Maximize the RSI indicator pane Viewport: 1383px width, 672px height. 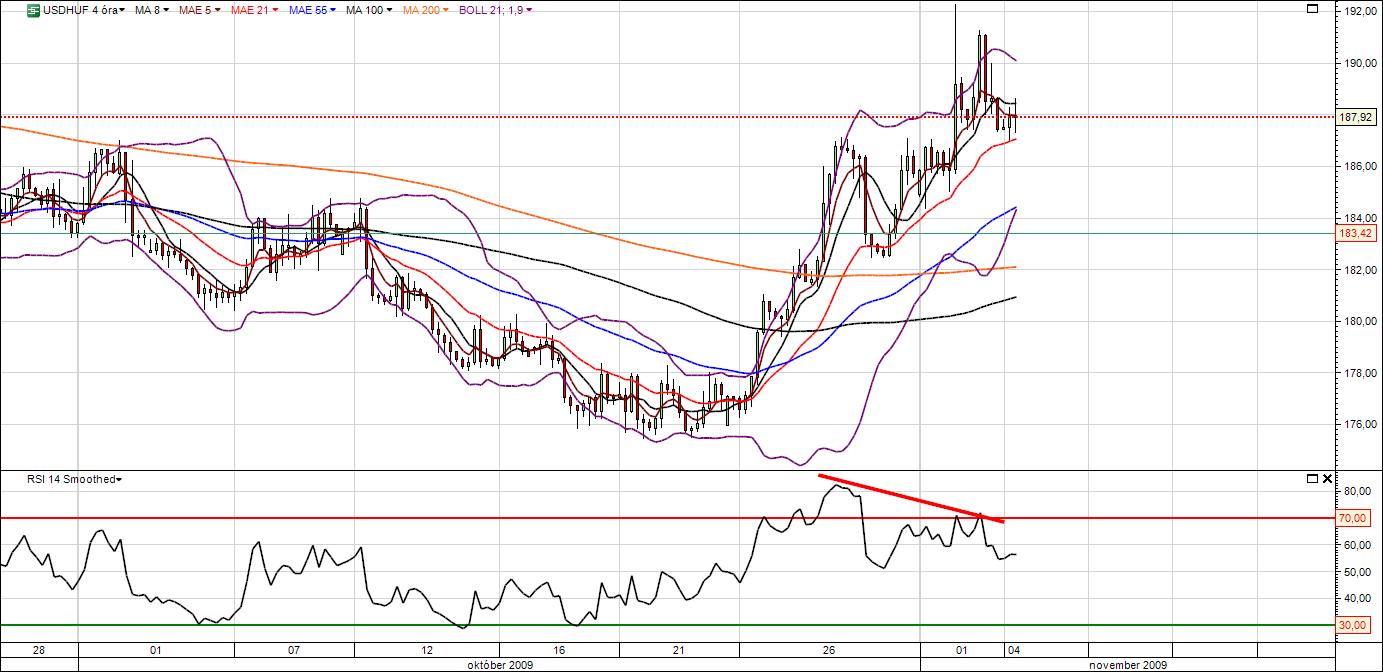pyautogui.click(x=1312, y=479)
